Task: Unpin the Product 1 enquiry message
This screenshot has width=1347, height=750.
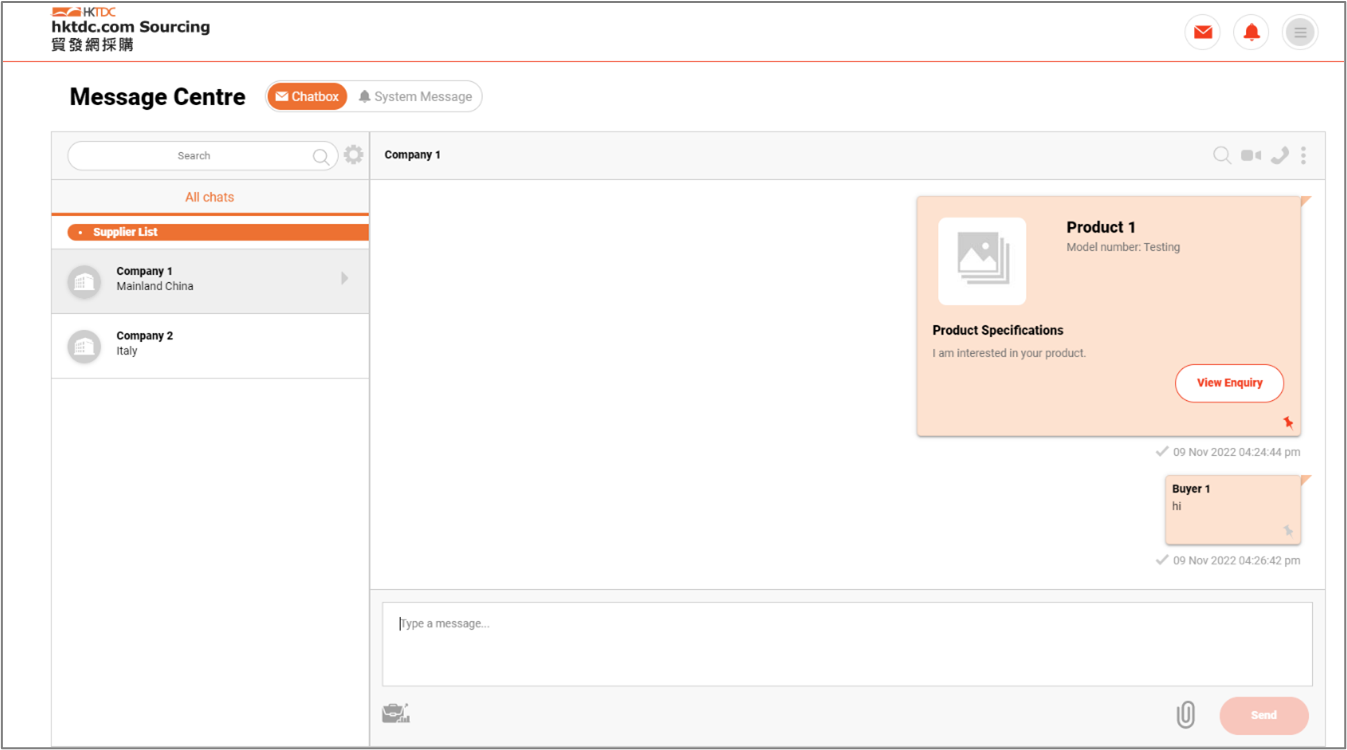Action: pos(1288,423)
